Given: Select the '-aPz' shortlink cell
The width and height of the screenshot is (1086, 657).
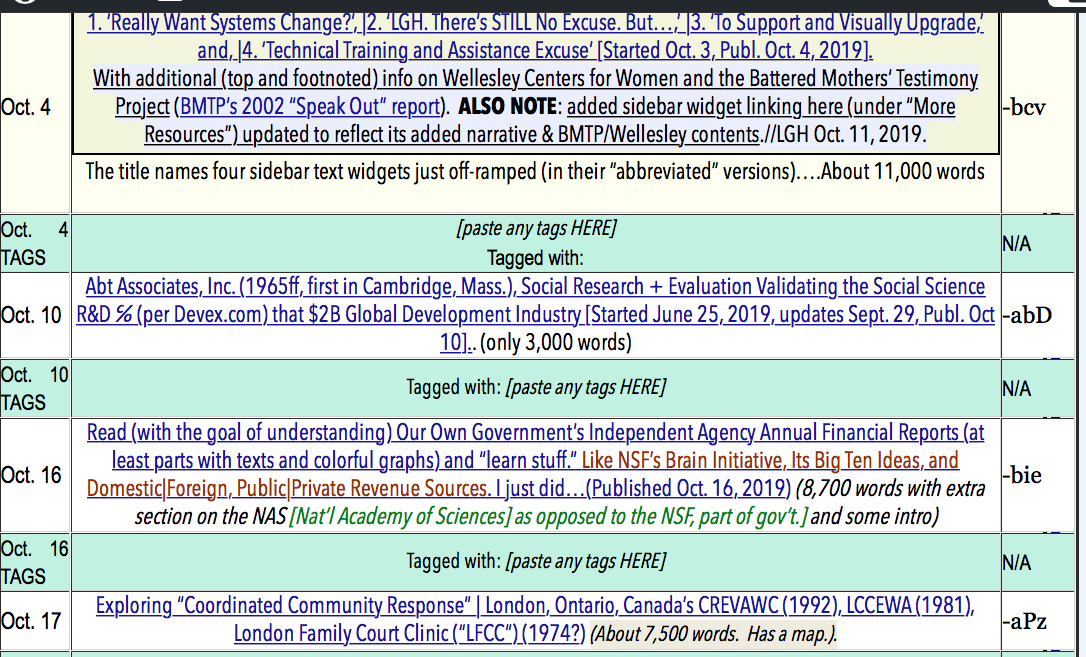Looking at the screenshot, I should [1024, 620].
